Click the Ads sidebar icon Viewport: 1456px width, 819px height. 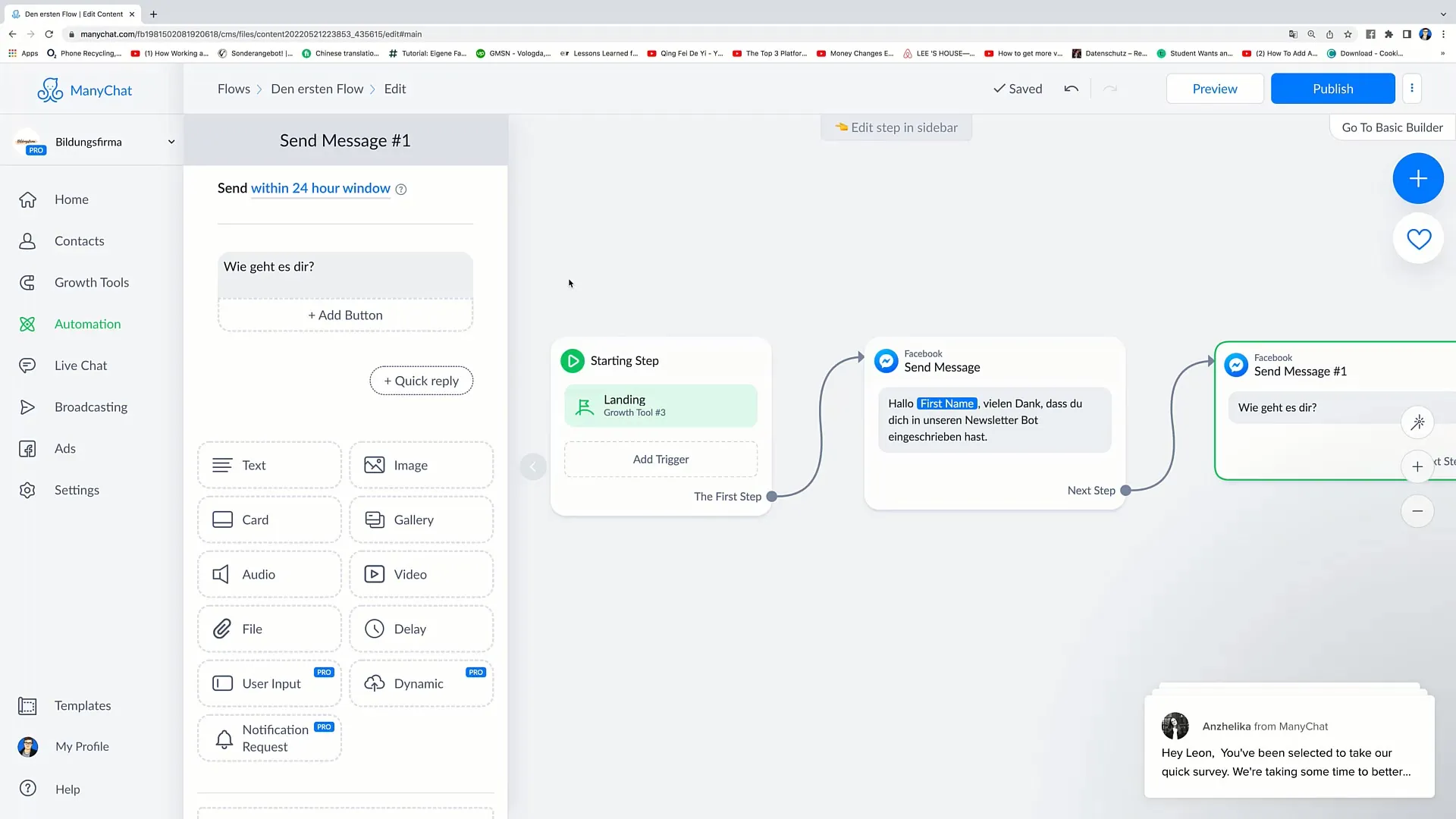pos(27,449)
